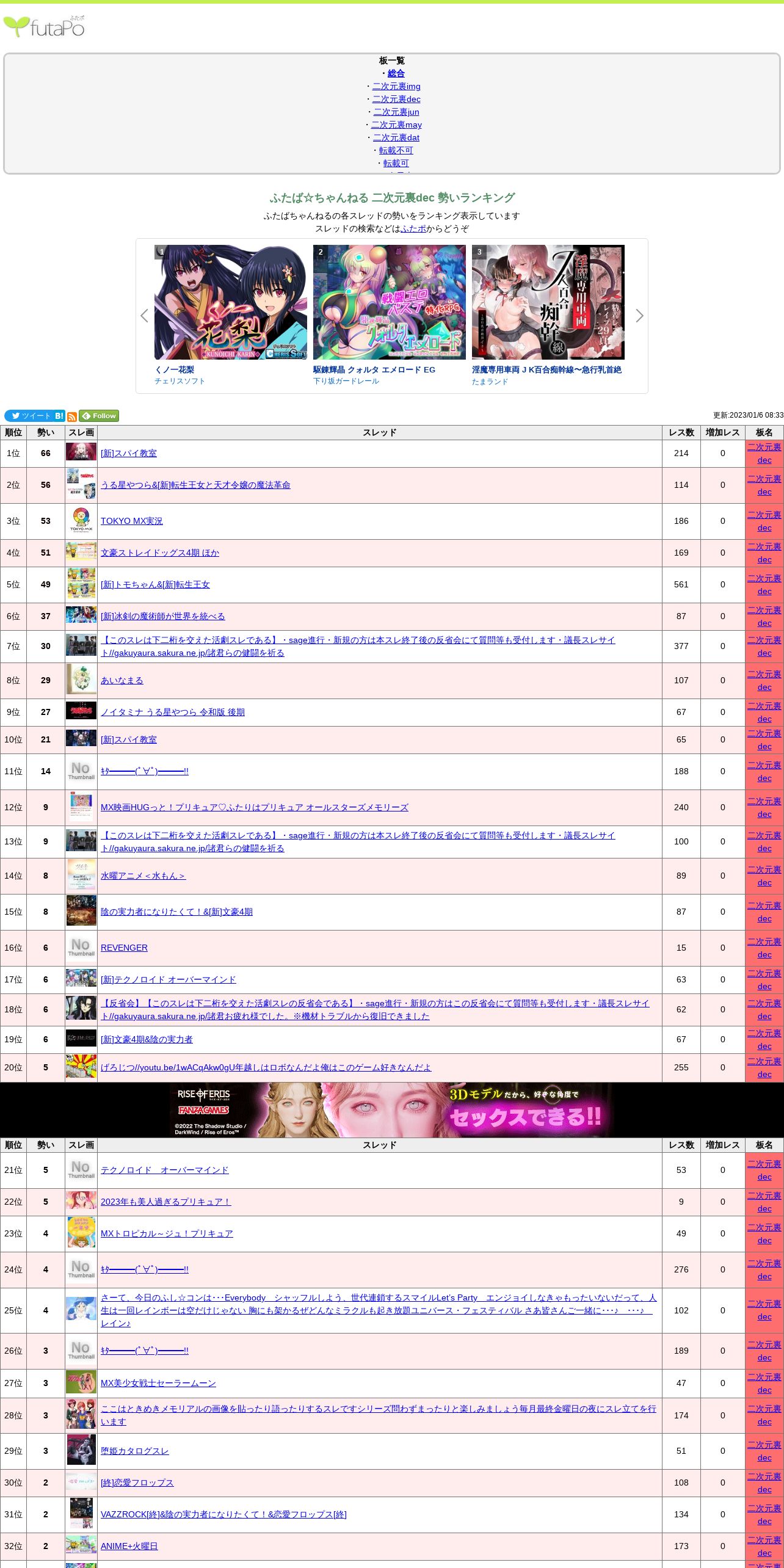Select 転載可 in the board list

pyautogui.click(x=396, y=163)
